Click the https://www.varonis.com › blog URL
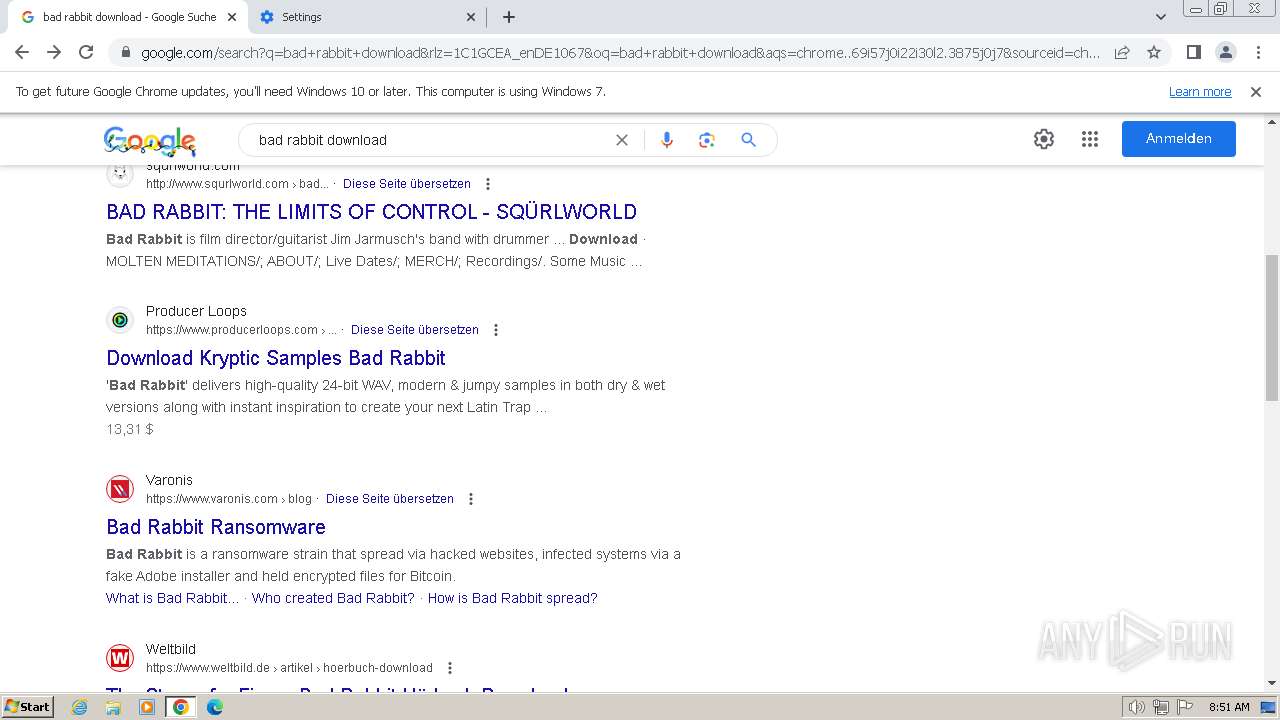 click(229, 499)
